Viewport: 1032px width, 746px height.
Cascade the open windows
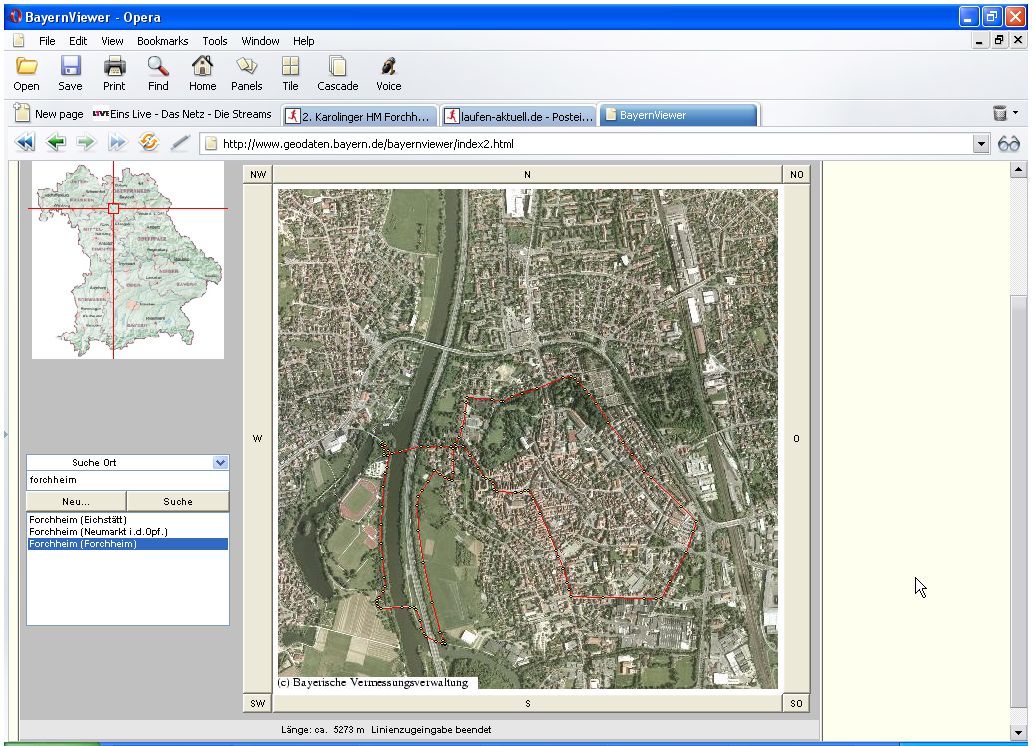point(338,73)
